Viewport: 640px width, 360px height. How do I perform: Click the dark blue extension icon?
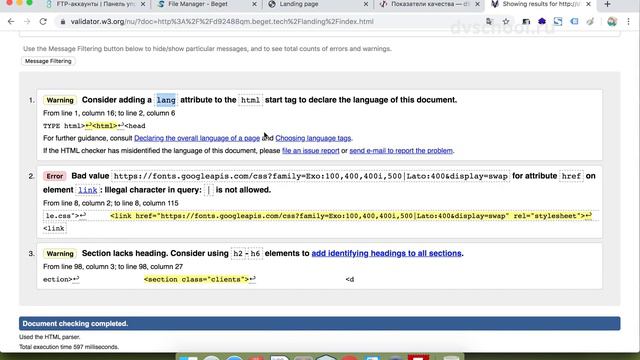pos(542,22)
